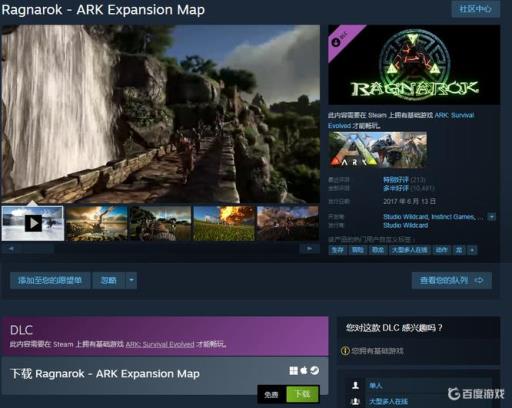Image resolution: width=512 pixels, height=408 pixels.
Task: Select the 动作 action tag
Action: click(x=441, y=250)
